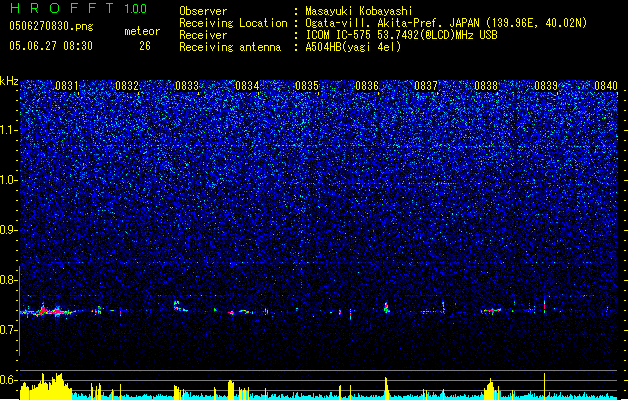The height and width of the screenshot is (400, 629).
Task: Select the meteor count value 26
Action: point(145,46)
